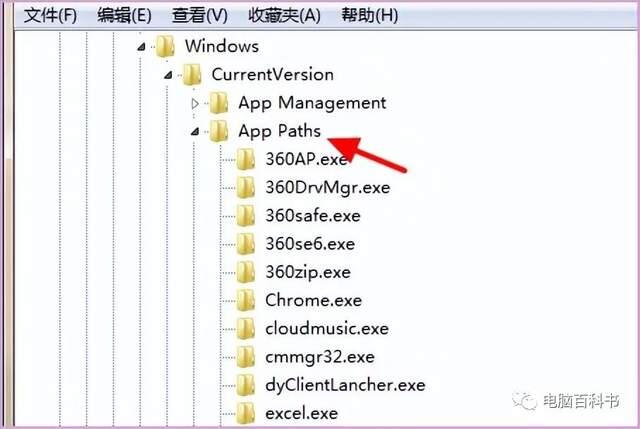Image resolution: width=640 pixels, height=429 pixels.
Task: Click the App Management folder icon
Action: click(219, 103)
